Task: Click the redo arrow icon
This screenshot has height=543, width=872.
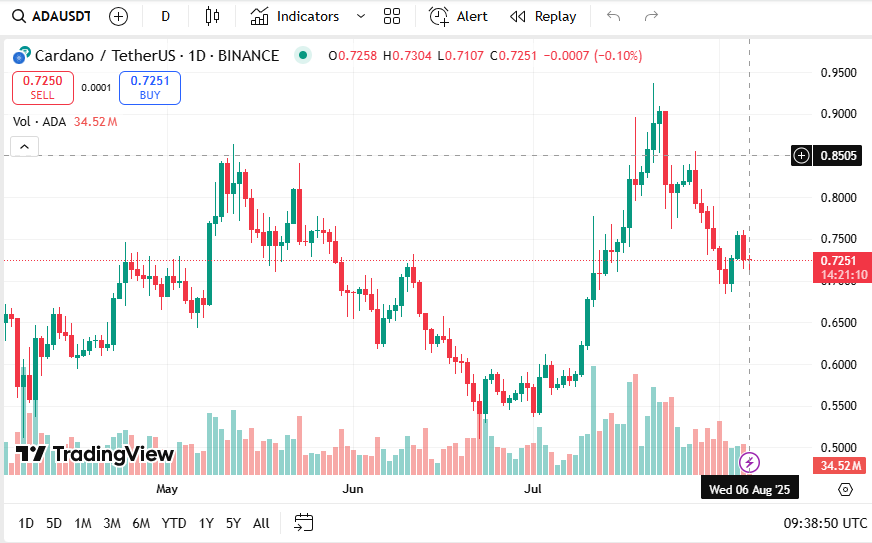Action: click(x=651, y=16)
